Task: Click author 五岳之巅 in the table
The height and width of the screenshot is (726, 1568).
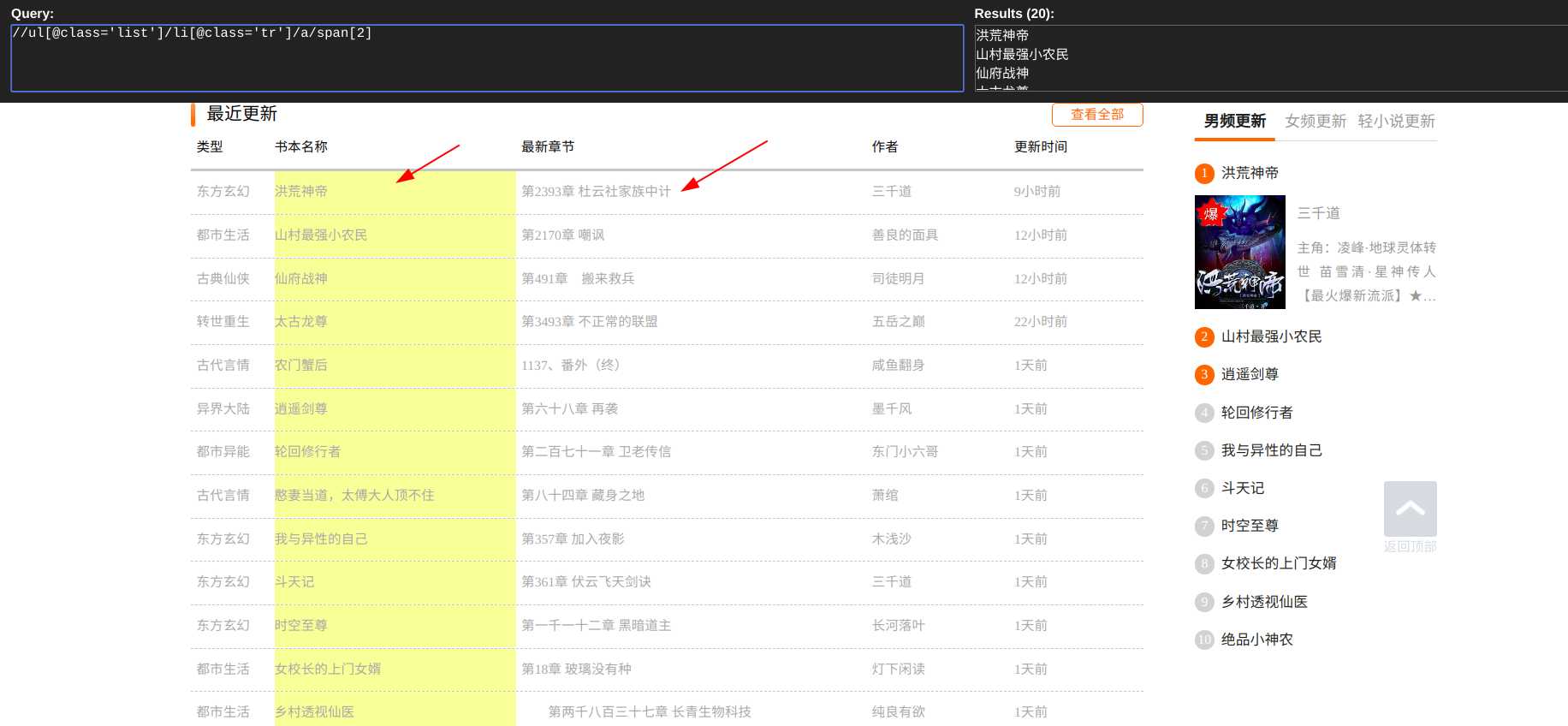Action: [898, 321]
